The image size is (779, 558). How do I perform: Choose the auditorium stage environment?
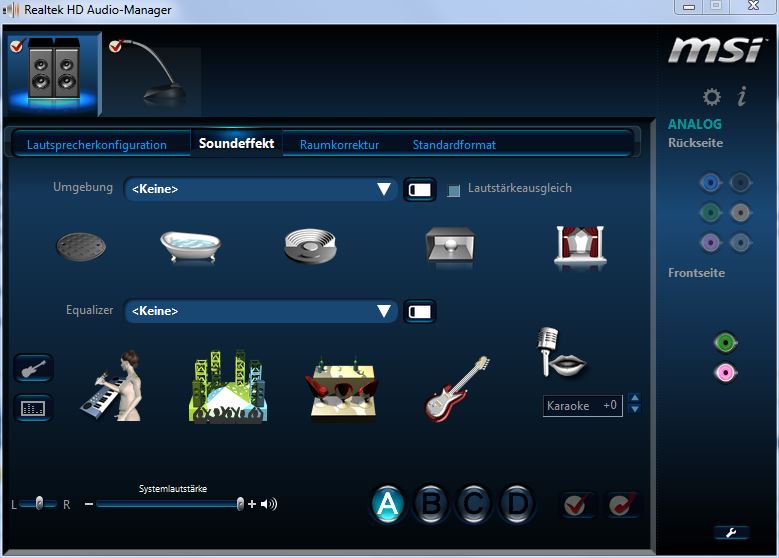point(580,245)
